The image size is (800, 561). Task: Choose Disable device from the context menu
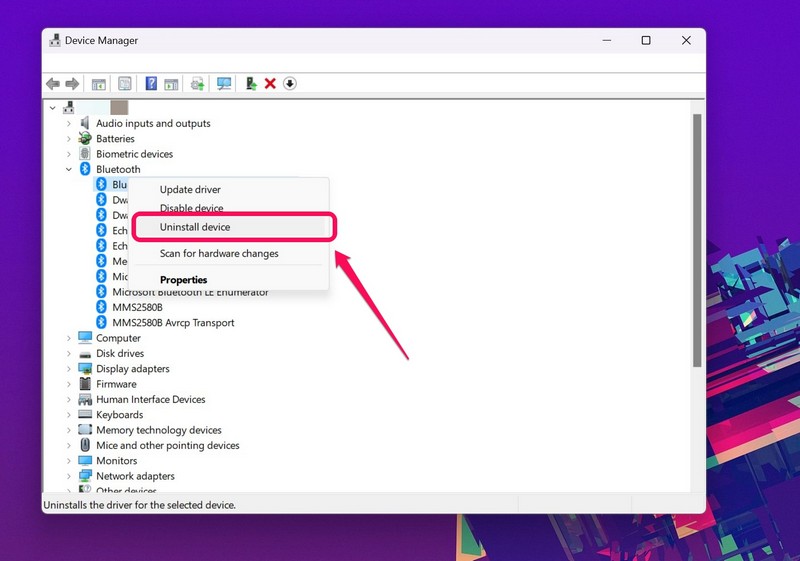[x=191, y=208]
